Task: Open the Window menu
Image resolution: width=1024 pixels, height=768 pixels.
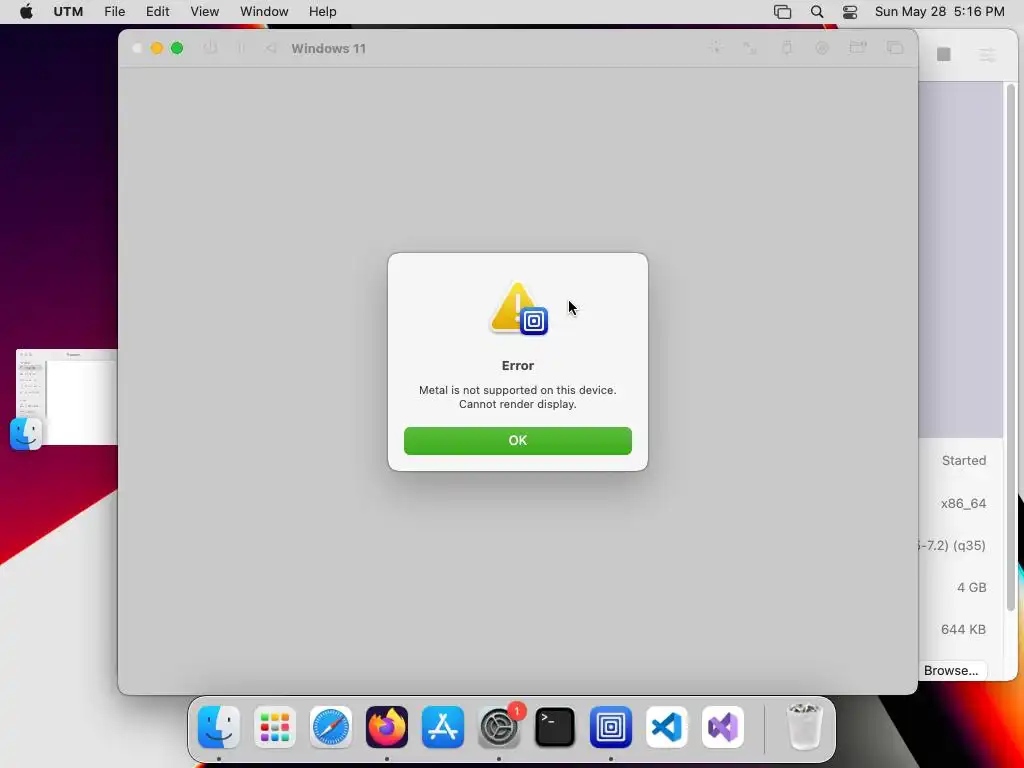Action: pyautogui.click(x=264, y=12)
